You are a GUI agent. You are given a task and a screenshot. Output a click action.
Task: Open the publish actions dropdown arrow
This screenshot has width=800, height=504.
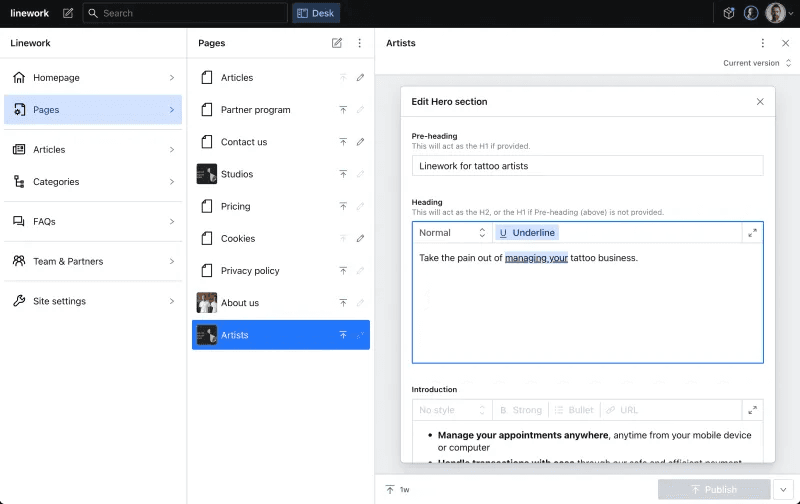coord(783,489)
